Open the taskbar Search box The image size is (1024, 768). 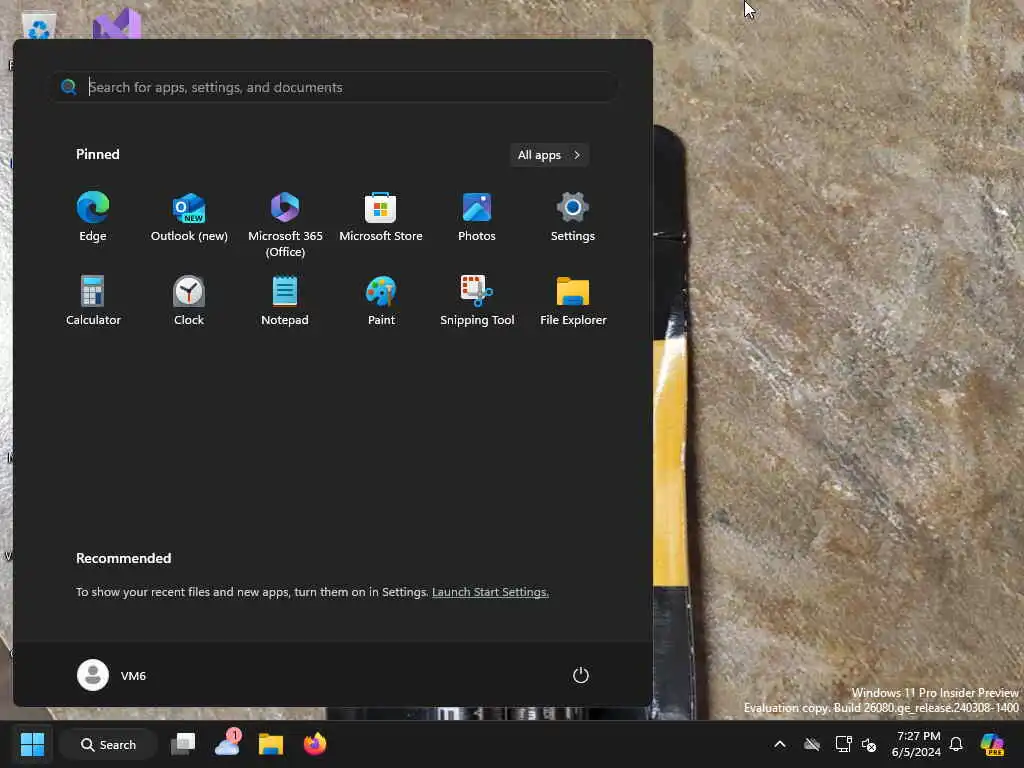click(108, 744)
